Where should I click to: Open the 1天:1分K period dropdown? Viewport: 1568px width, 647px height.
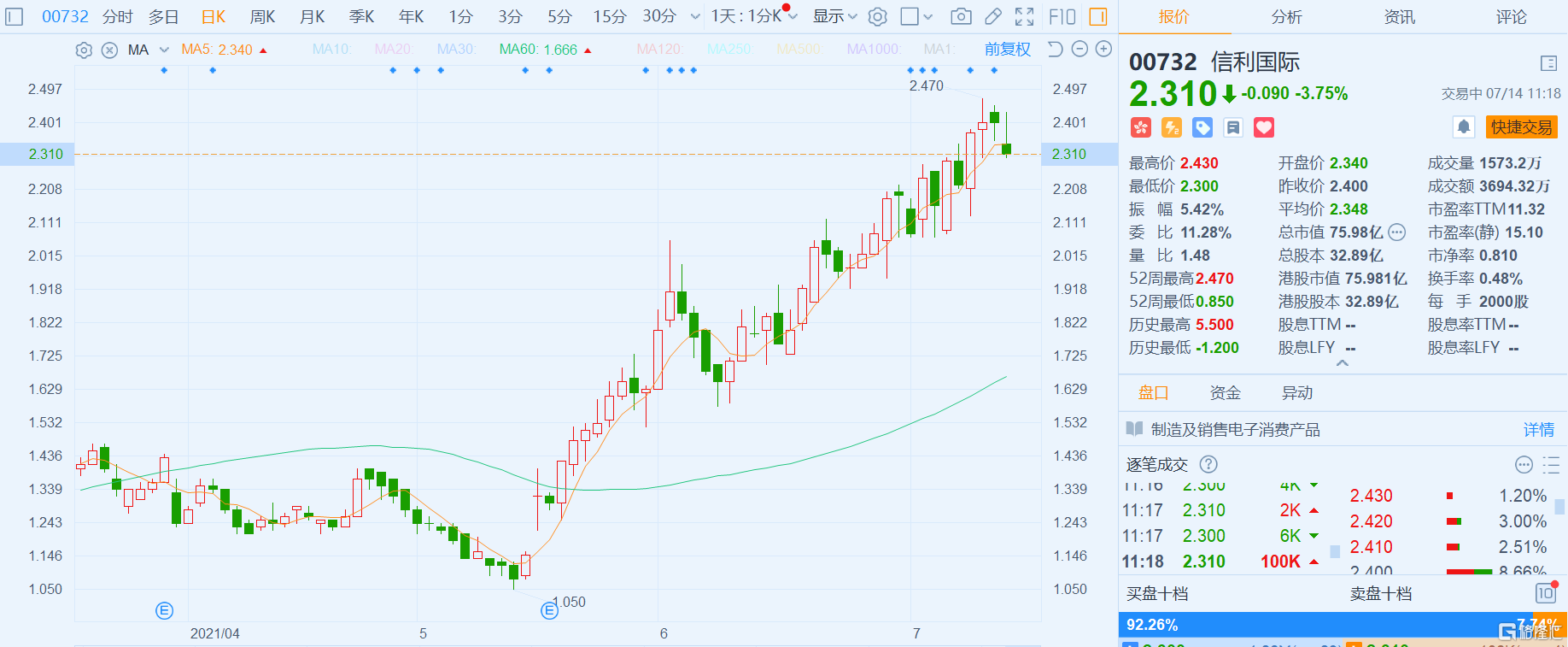754,16
